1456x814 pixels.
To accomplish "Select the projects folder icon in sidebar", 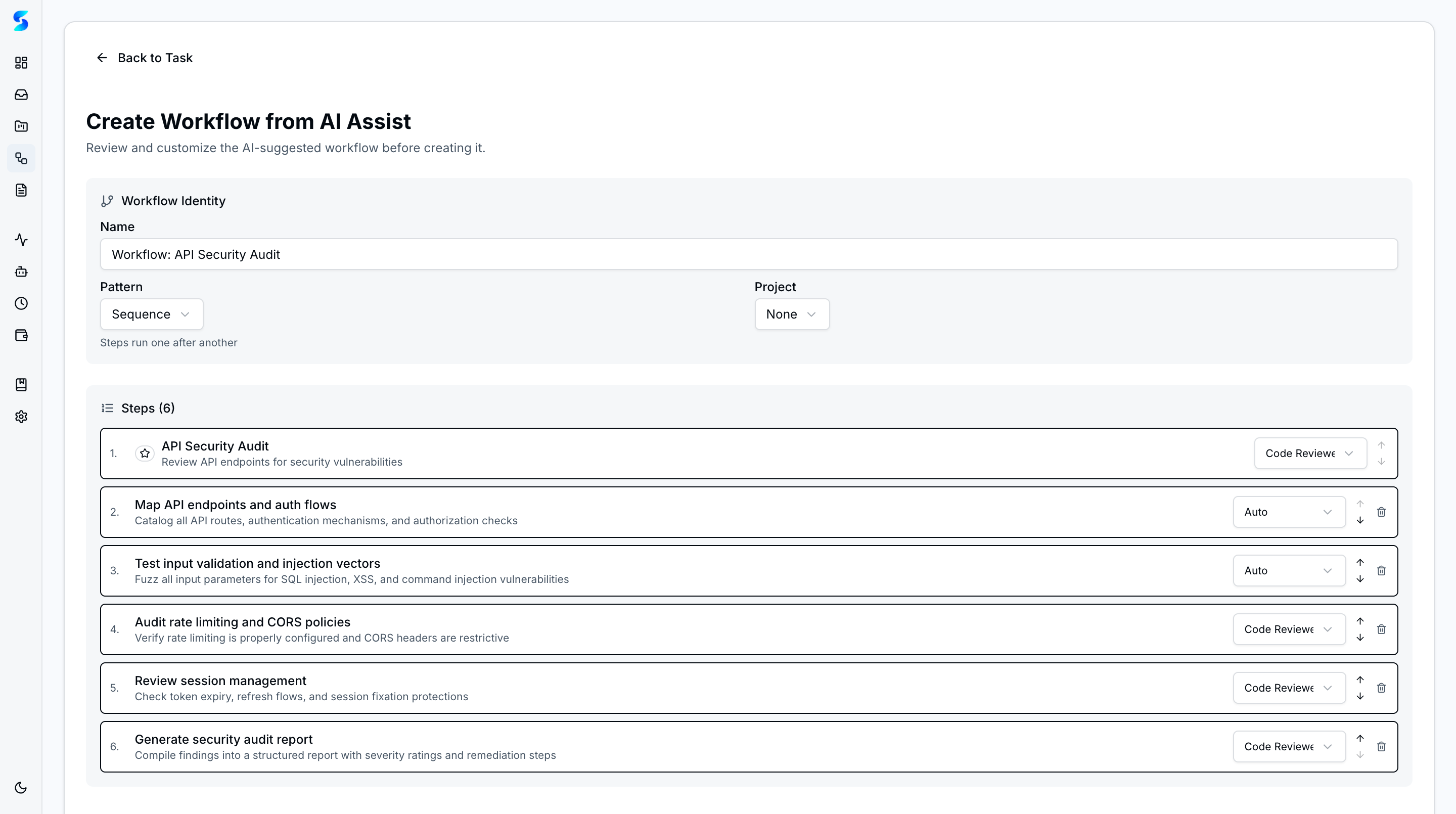I will pyautogui.click(x=21, y=126).
